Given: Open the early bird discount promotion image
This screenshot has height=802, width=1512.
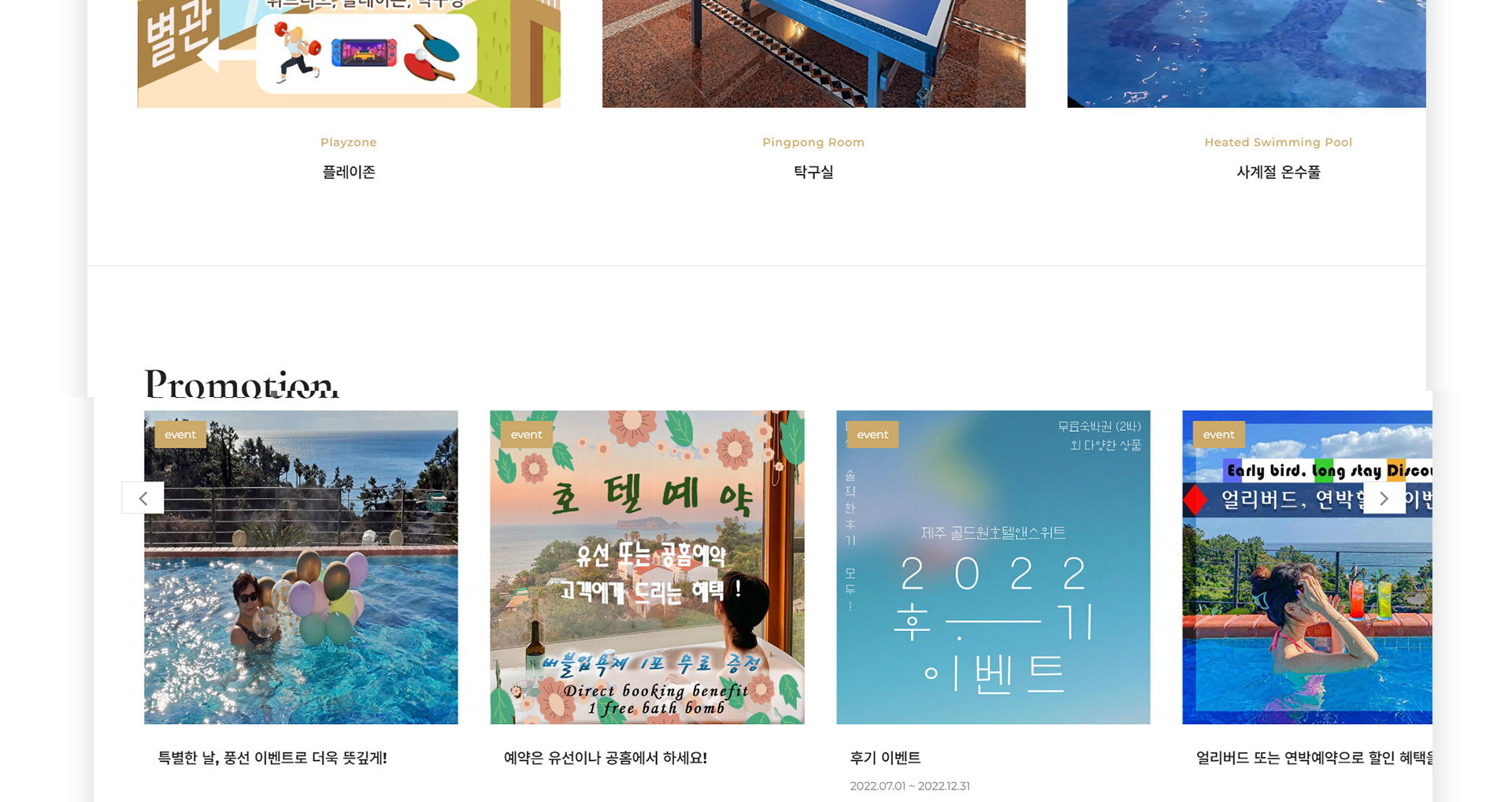Looking at the screenshot, I should tap(1306, 567).
